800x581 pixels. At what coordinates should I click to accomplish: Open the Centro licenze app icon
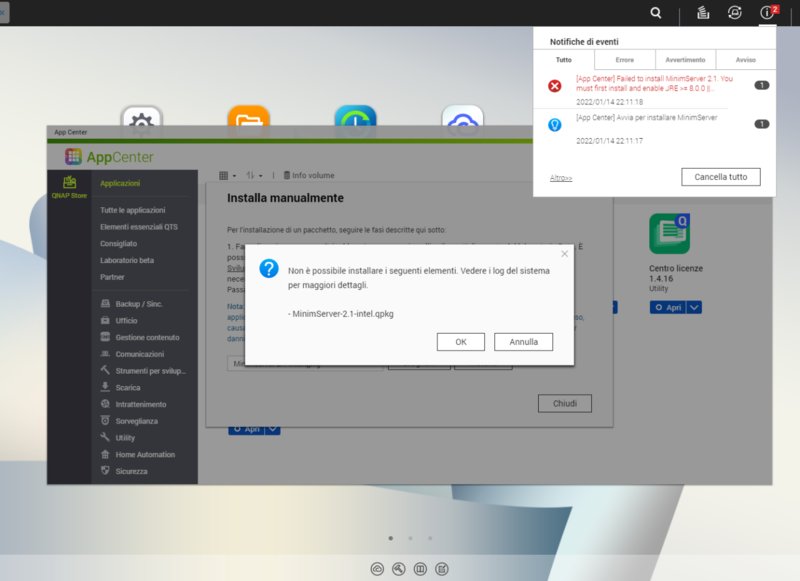pos(669,234)
